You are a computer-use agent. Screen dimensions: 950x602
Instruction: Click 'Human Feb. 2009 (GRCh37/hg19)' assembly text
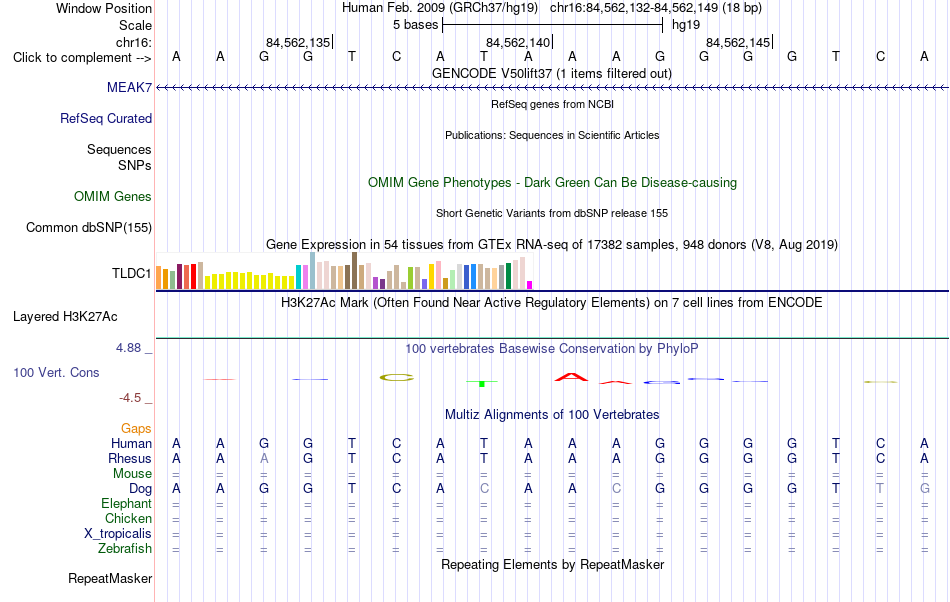[440, 8]
